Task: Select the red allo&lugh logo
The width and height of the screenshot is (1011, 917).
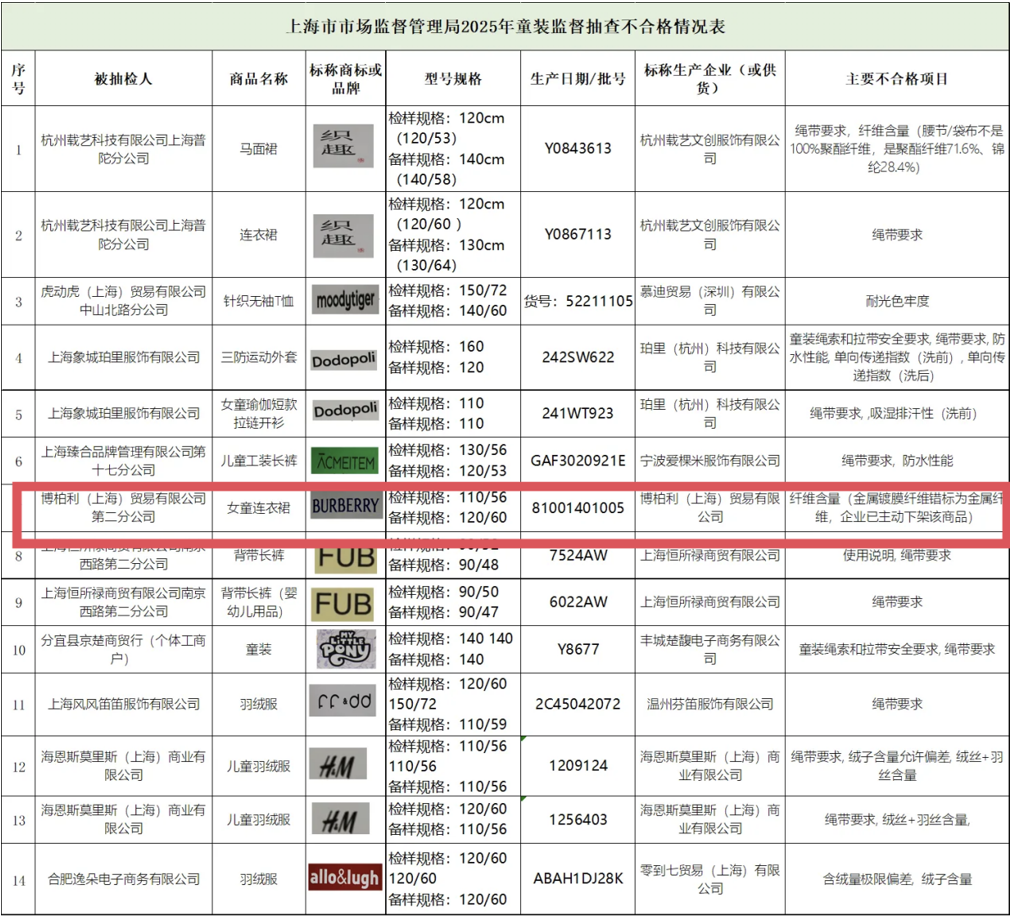Action: 345,878
